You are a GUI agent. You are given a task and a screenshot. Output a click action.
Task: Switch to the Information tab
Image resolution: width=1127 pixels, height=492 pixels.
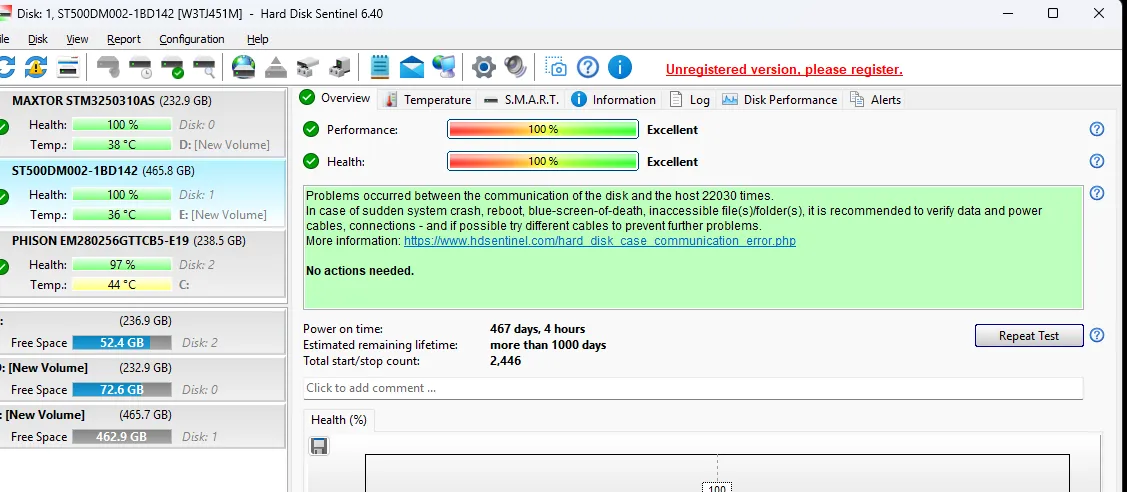click(x=615, y=100)
